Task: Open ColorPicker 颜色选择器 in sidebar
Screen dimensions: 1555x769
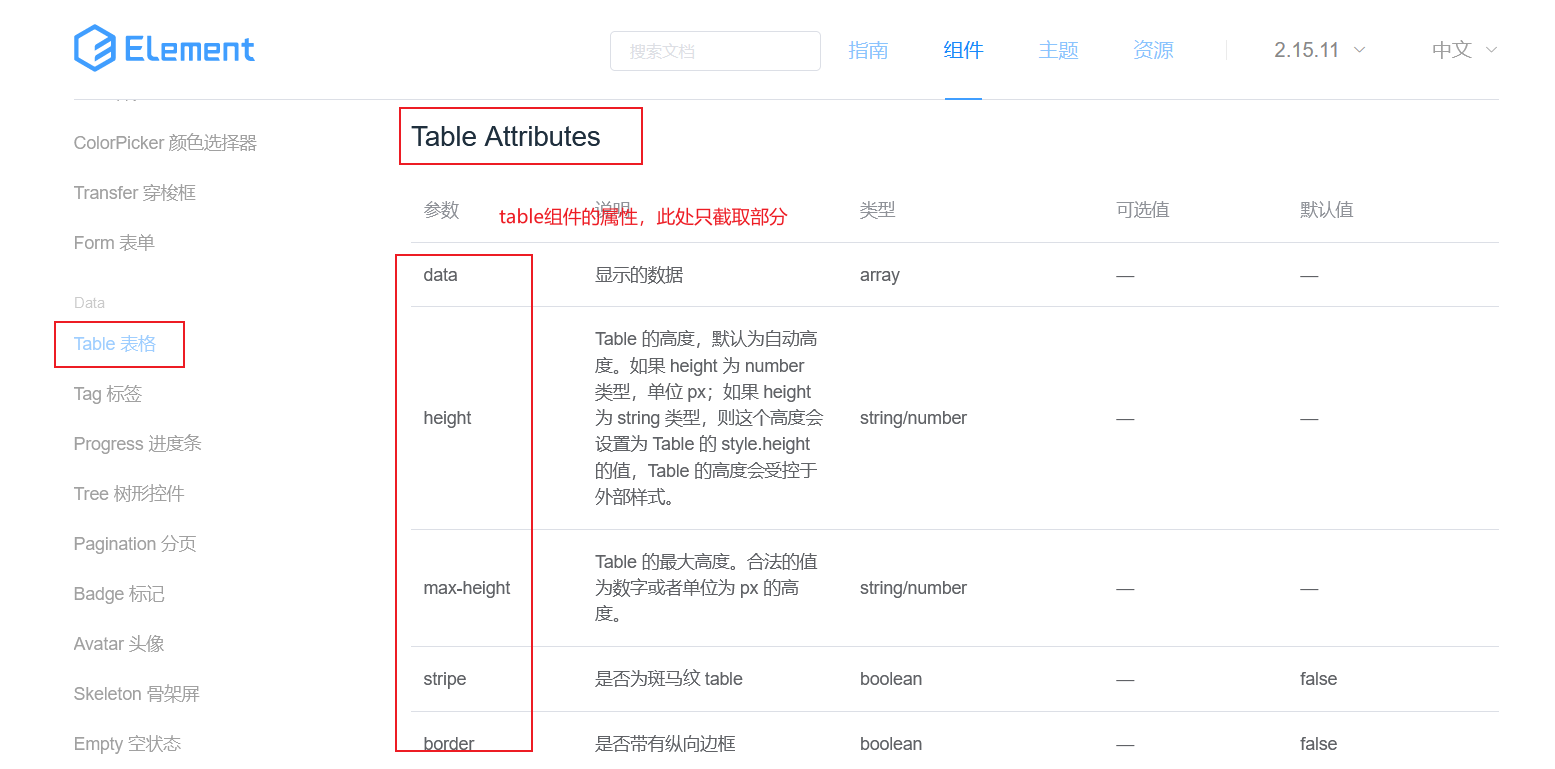Action: point(165,143)
